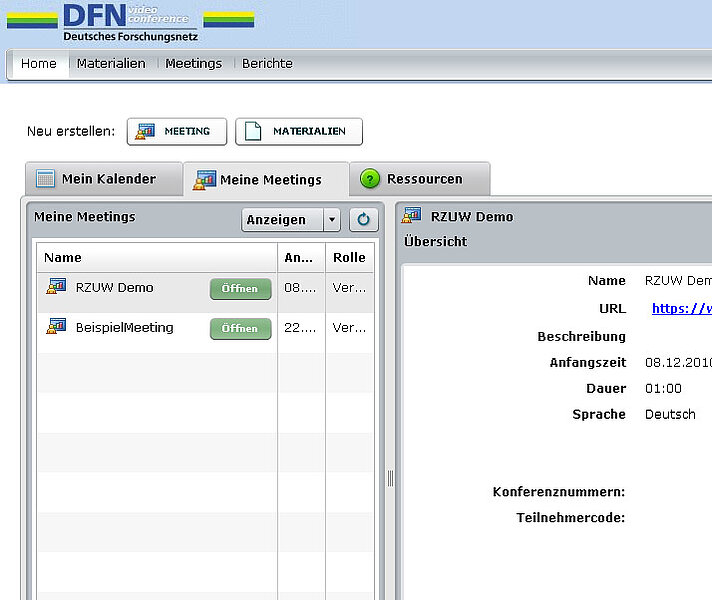Image resolution: width=712 pixels, height=600 pixels.
Task: Follow the meeting URL link
Action: click(681, 309)
